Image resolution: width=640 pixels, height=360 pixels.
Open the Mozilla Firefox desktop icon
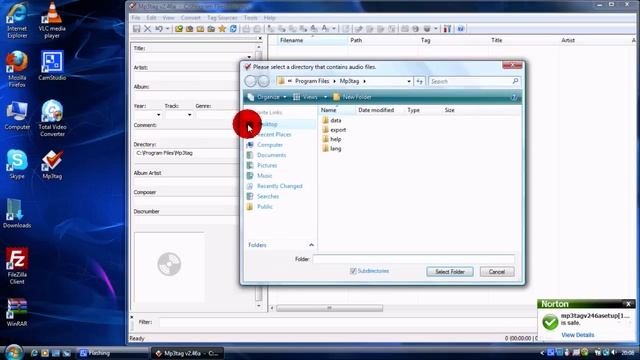(x=17, y=69)
